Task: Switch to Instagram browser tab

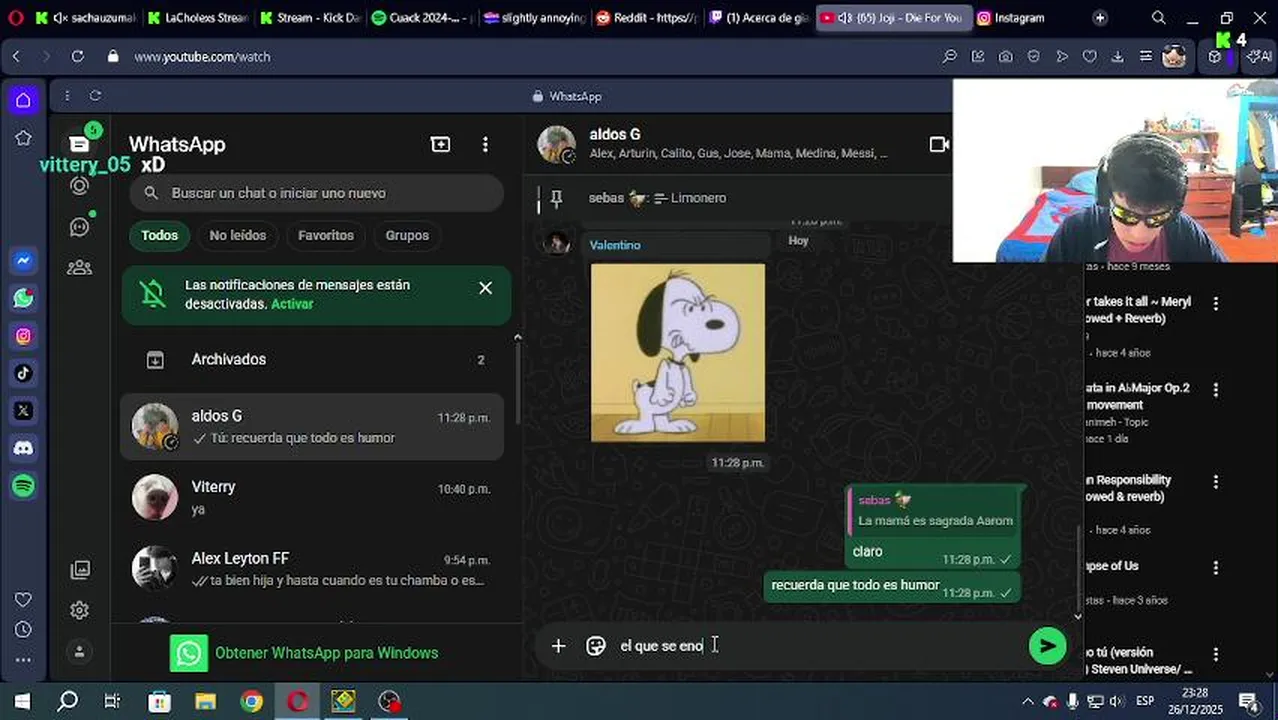Action: (x=1018, y=18)
